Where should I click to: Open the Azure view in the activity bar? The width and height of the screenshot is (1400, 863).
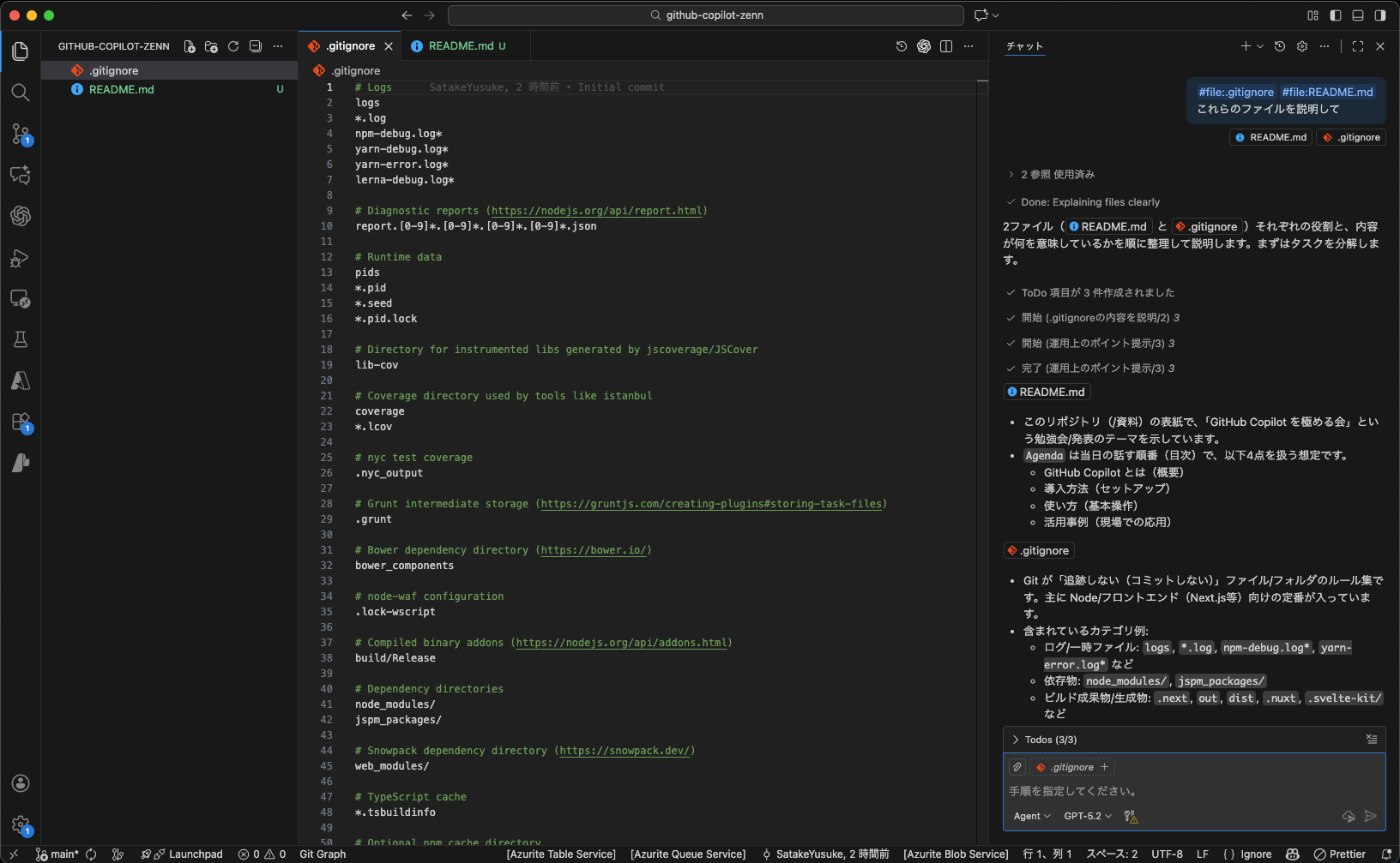[20, 381]
